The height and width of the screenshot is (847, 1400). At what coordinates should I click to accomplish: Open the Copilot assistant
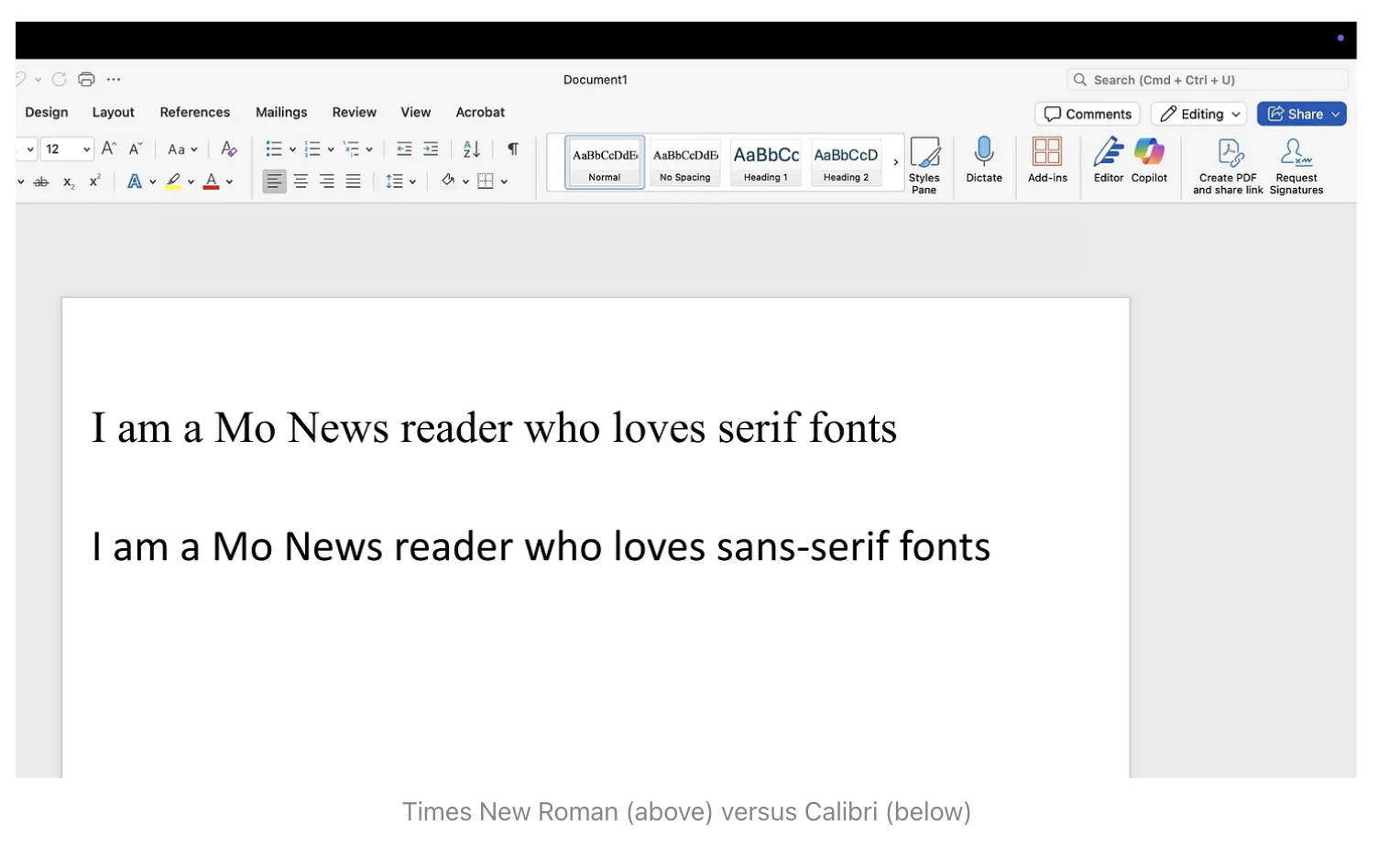point(1148,152)
